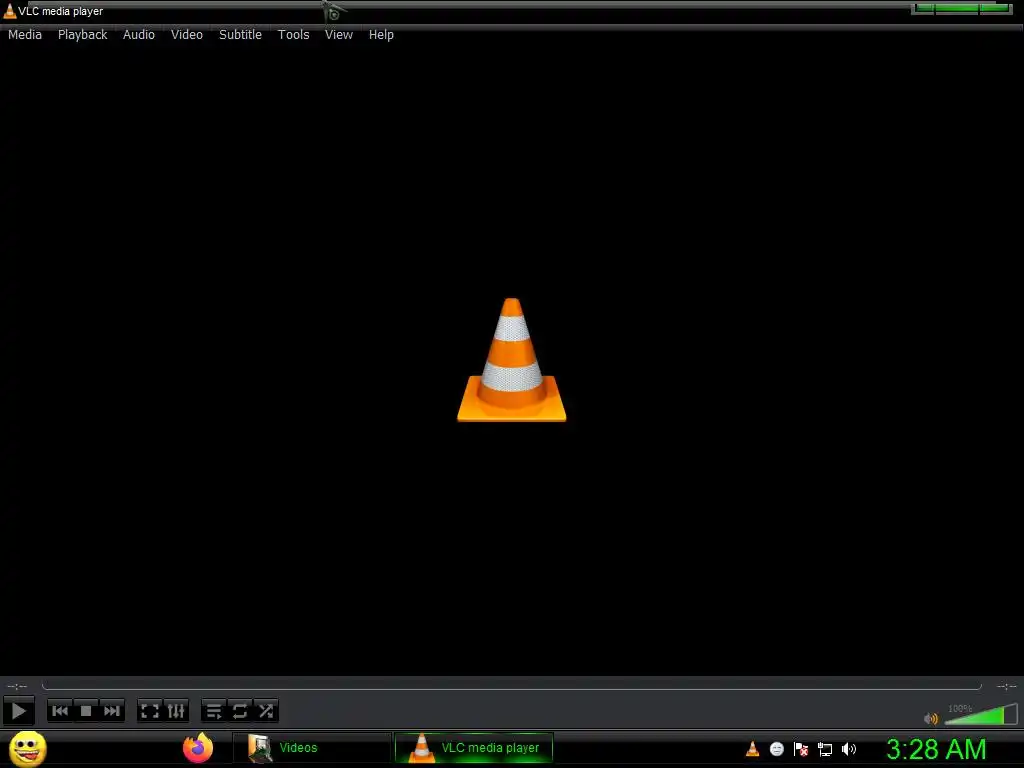
Task: Go to previous media track
Action: 60,711
